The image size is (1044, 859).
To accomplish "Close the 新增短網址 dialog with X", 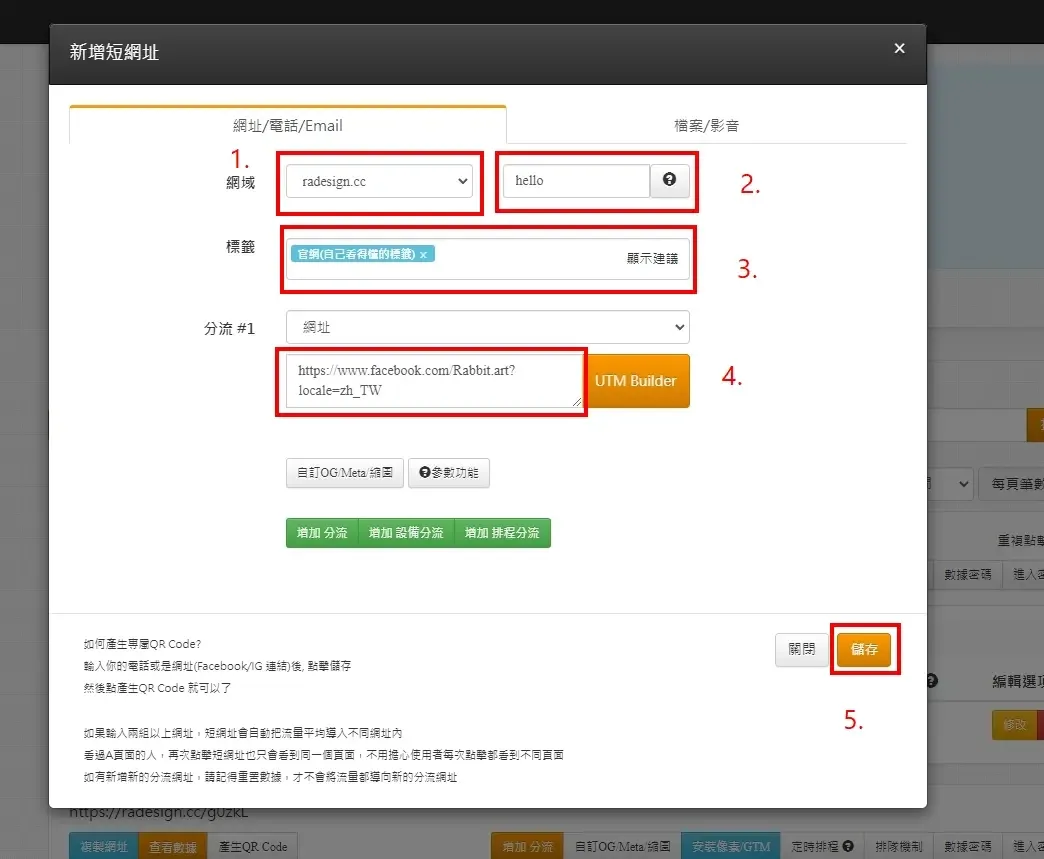I will pos(899,49).
